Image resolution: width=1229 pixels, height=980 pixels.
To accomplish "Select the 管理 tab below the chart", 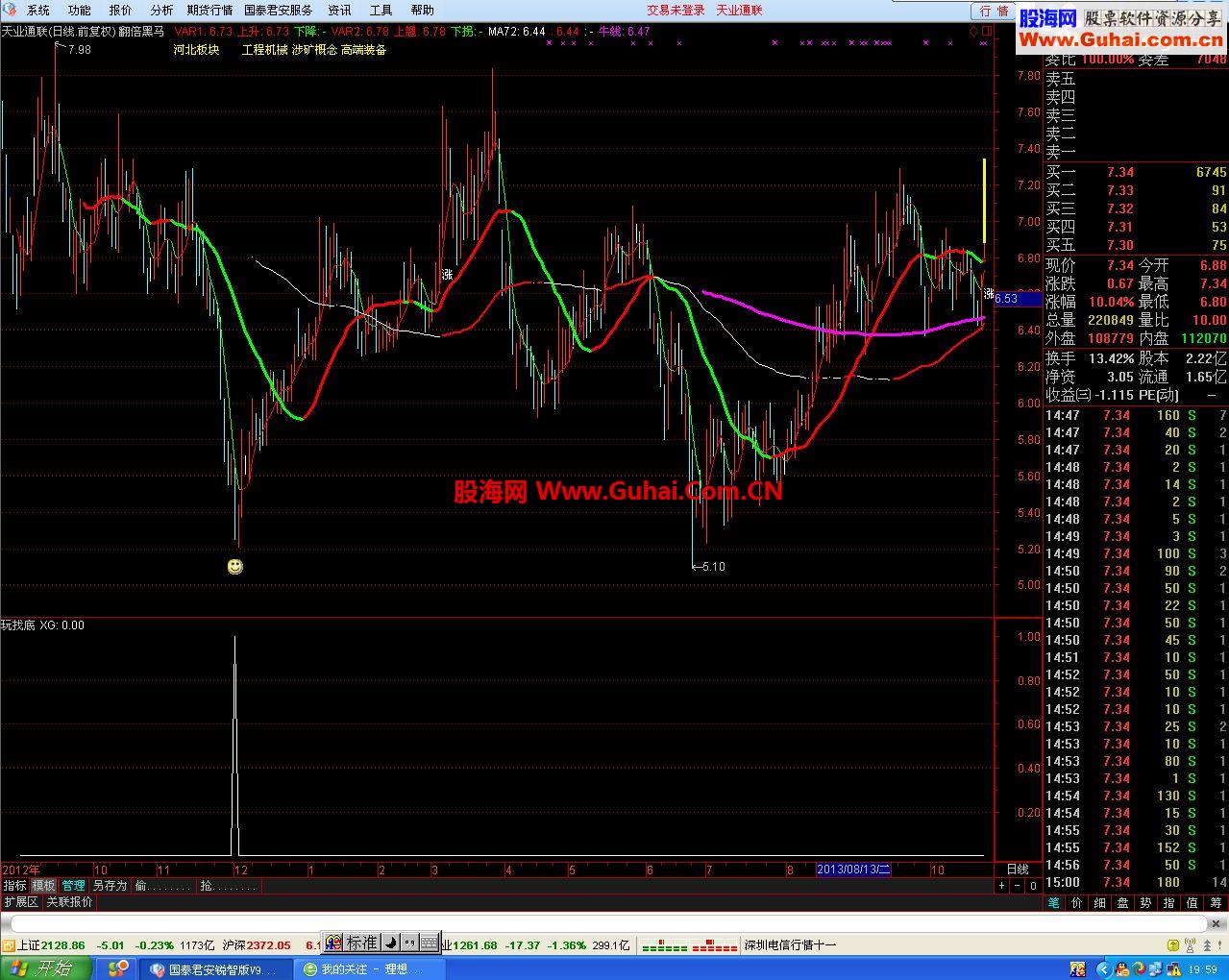I will [x=74, y=886].
